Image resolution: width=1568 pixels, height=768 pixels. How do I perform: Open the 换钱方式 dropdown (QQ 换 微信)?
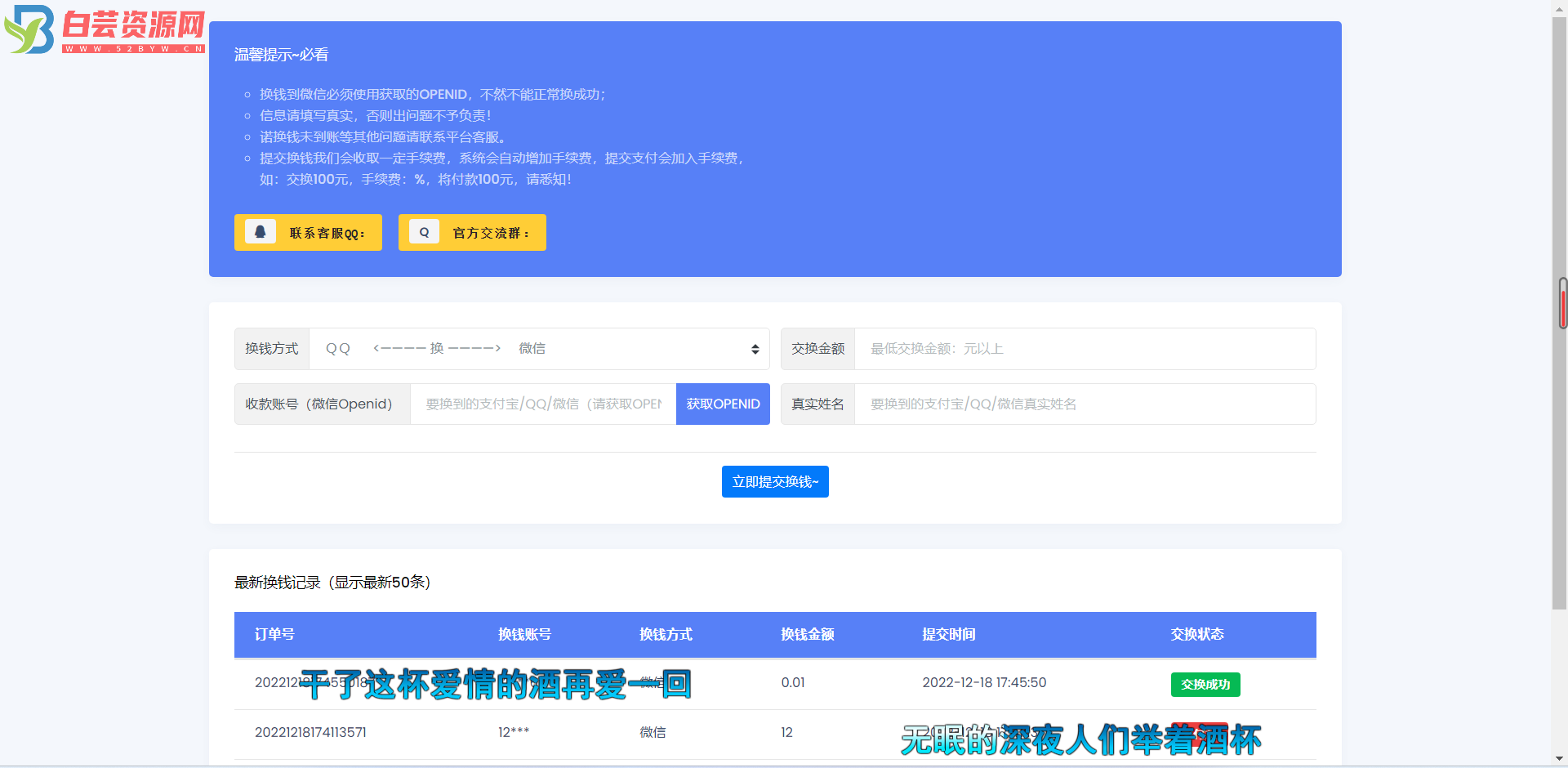pos(539,349)
